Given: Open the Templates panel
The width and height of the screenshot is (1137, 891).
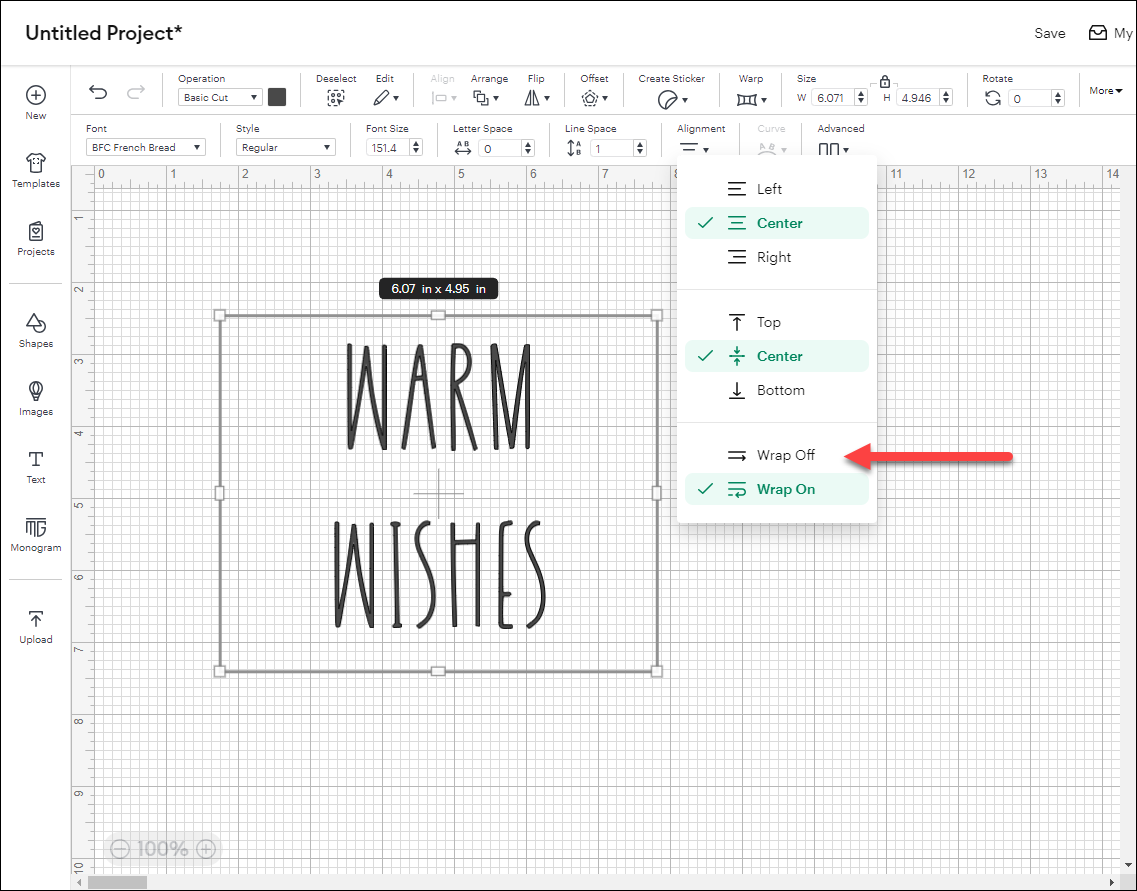Looking at the screenshot, I should tap(36, 170).
